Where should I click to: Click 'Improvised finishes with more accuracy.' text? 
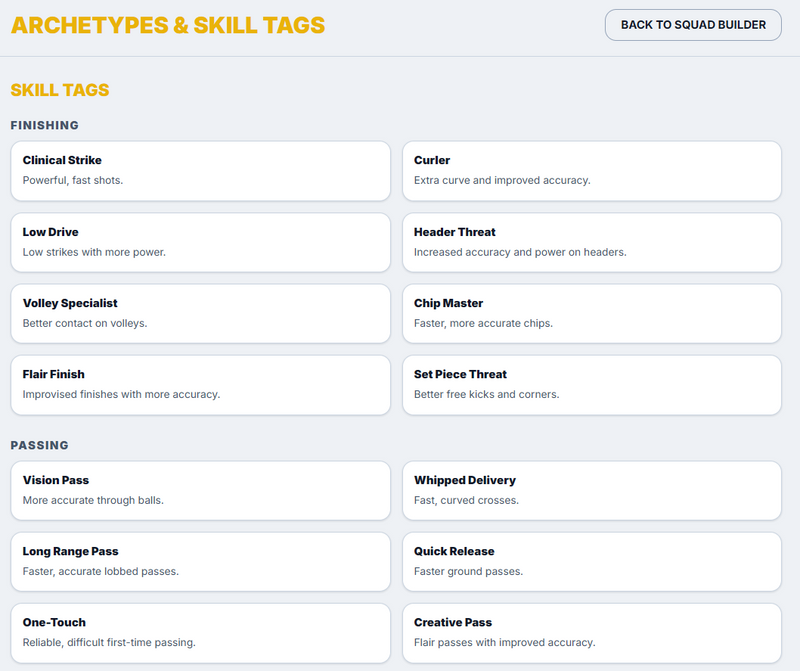point(121,394)
